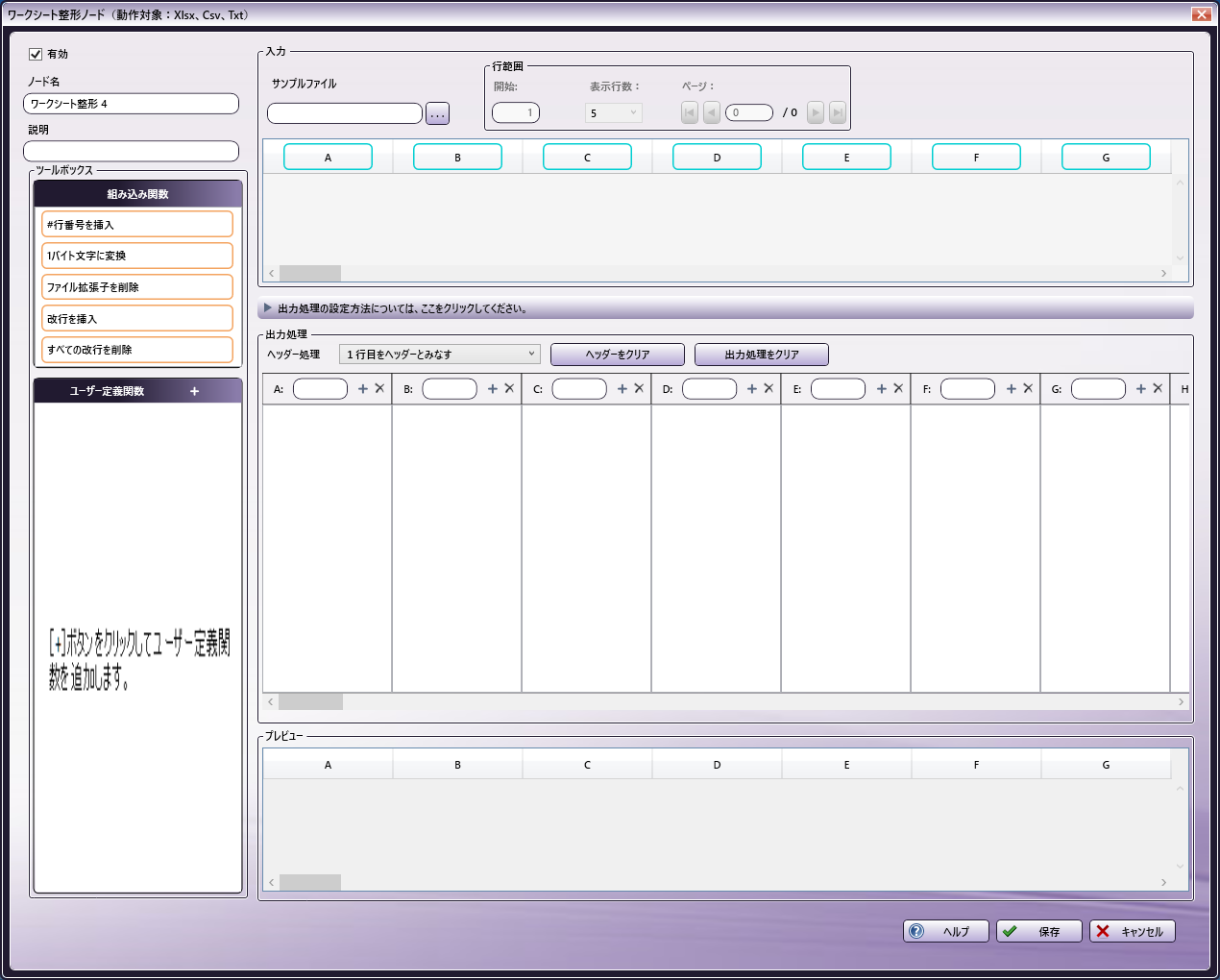
Task: Click preview column A header
Action: pos(328,765)
